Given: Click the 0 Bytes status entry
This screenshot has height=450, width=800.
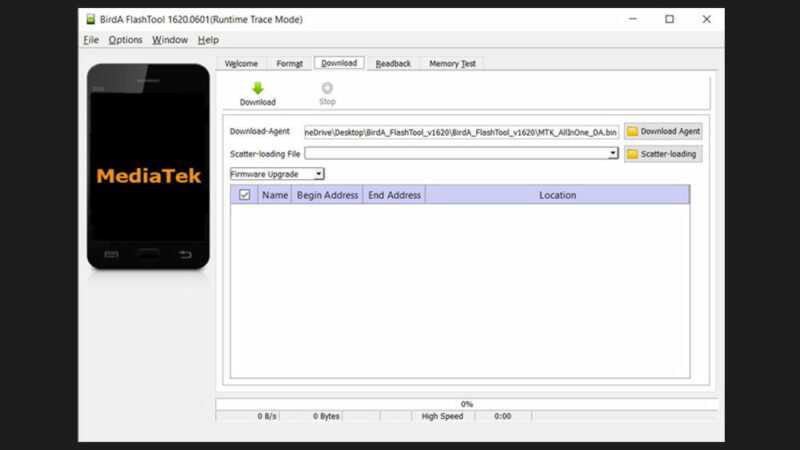Looking at the screenshot, I should (x=327, y=416).
